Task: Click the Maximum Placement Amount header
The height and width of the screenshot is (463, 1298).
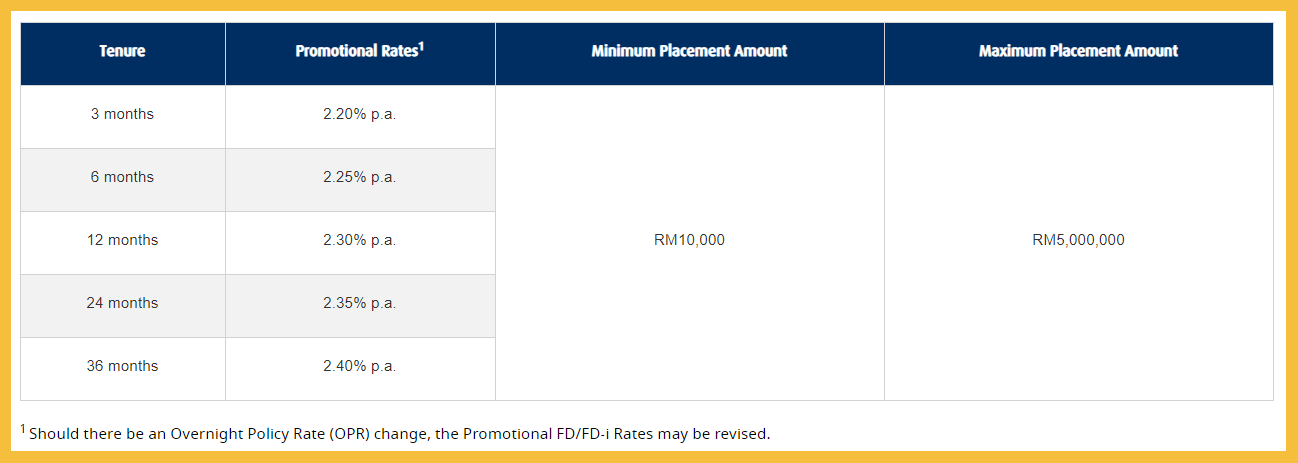Action: pyautogui.click(x=1078, y=51)
